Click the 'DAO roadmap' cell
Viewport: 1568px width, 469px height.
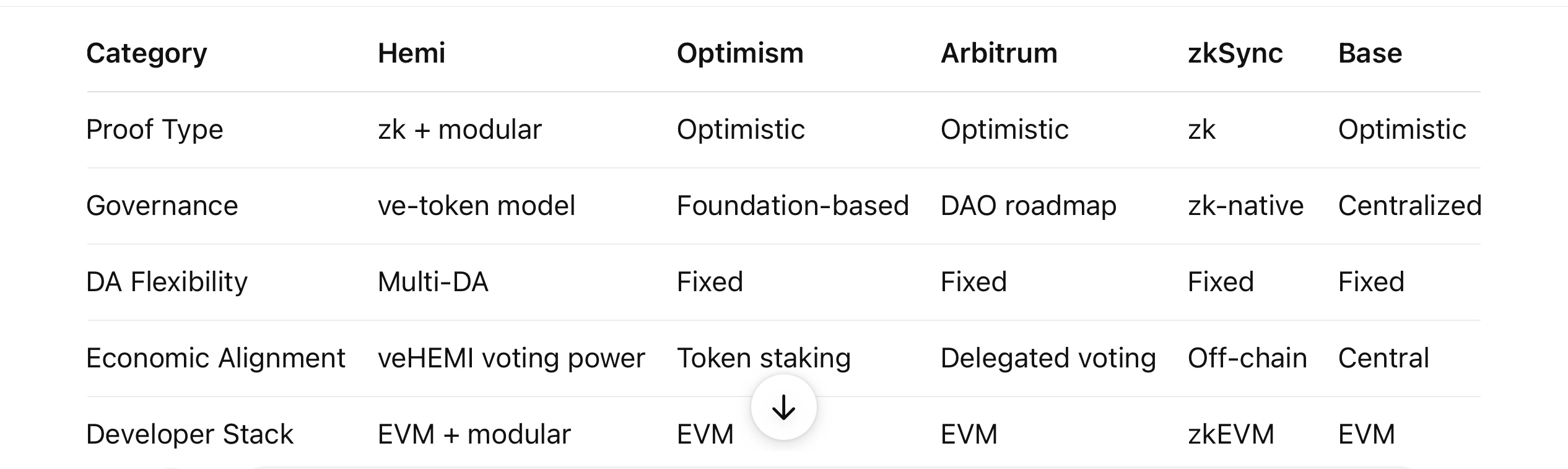point(1028,206)
